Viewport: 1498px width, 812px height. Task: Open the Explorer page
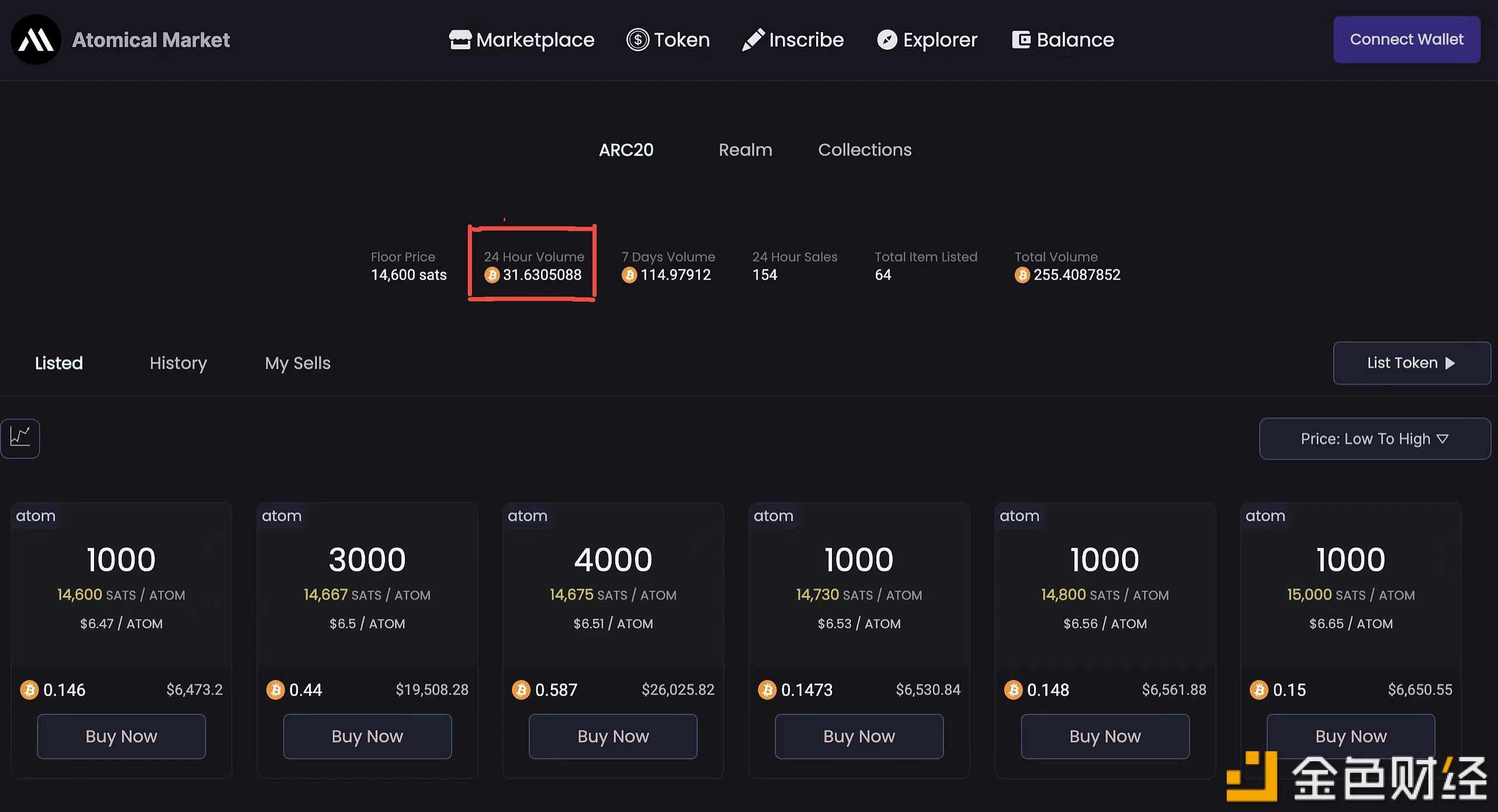(927, 40)
